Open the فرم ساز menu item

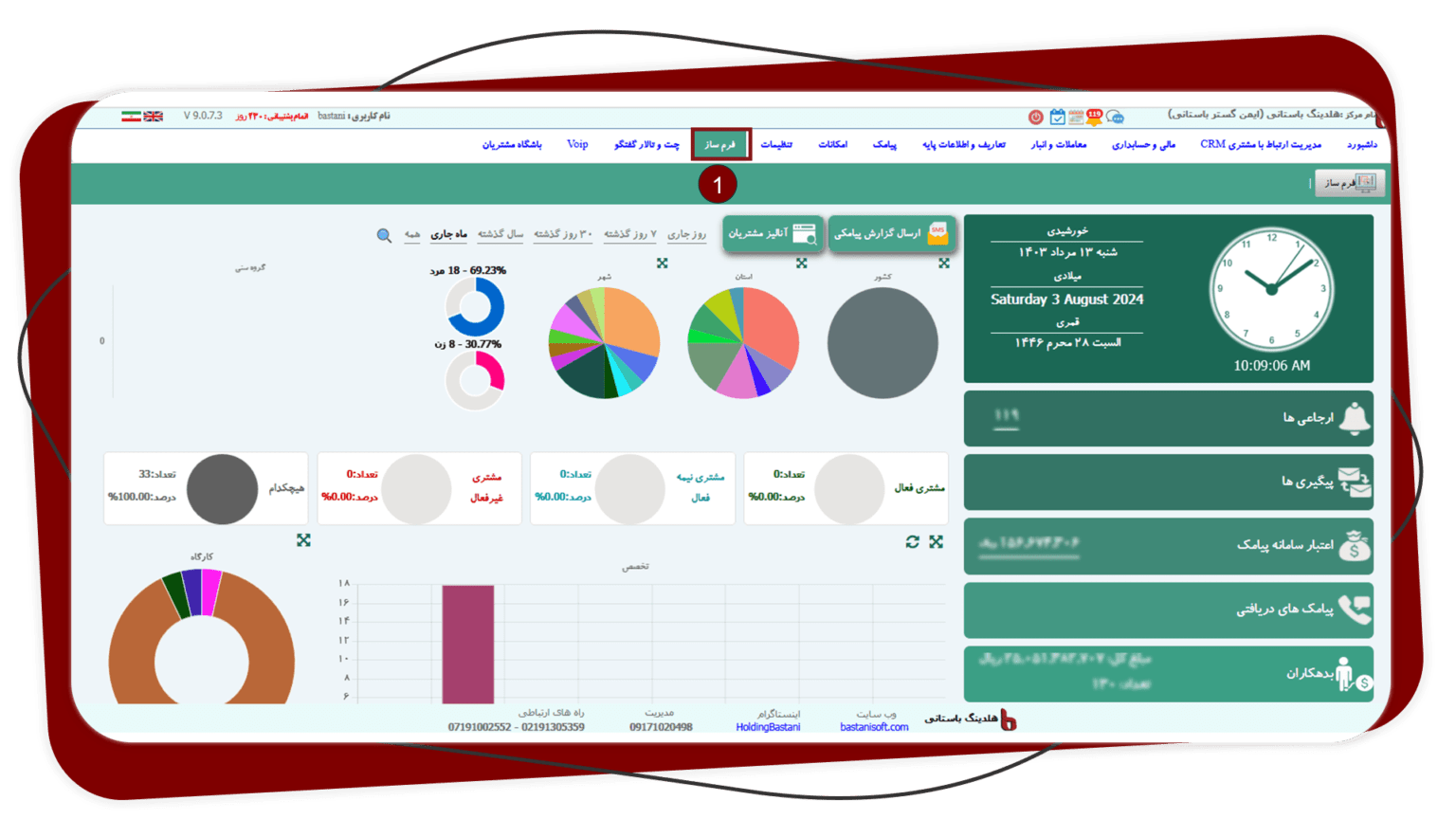tap(720, 144)
